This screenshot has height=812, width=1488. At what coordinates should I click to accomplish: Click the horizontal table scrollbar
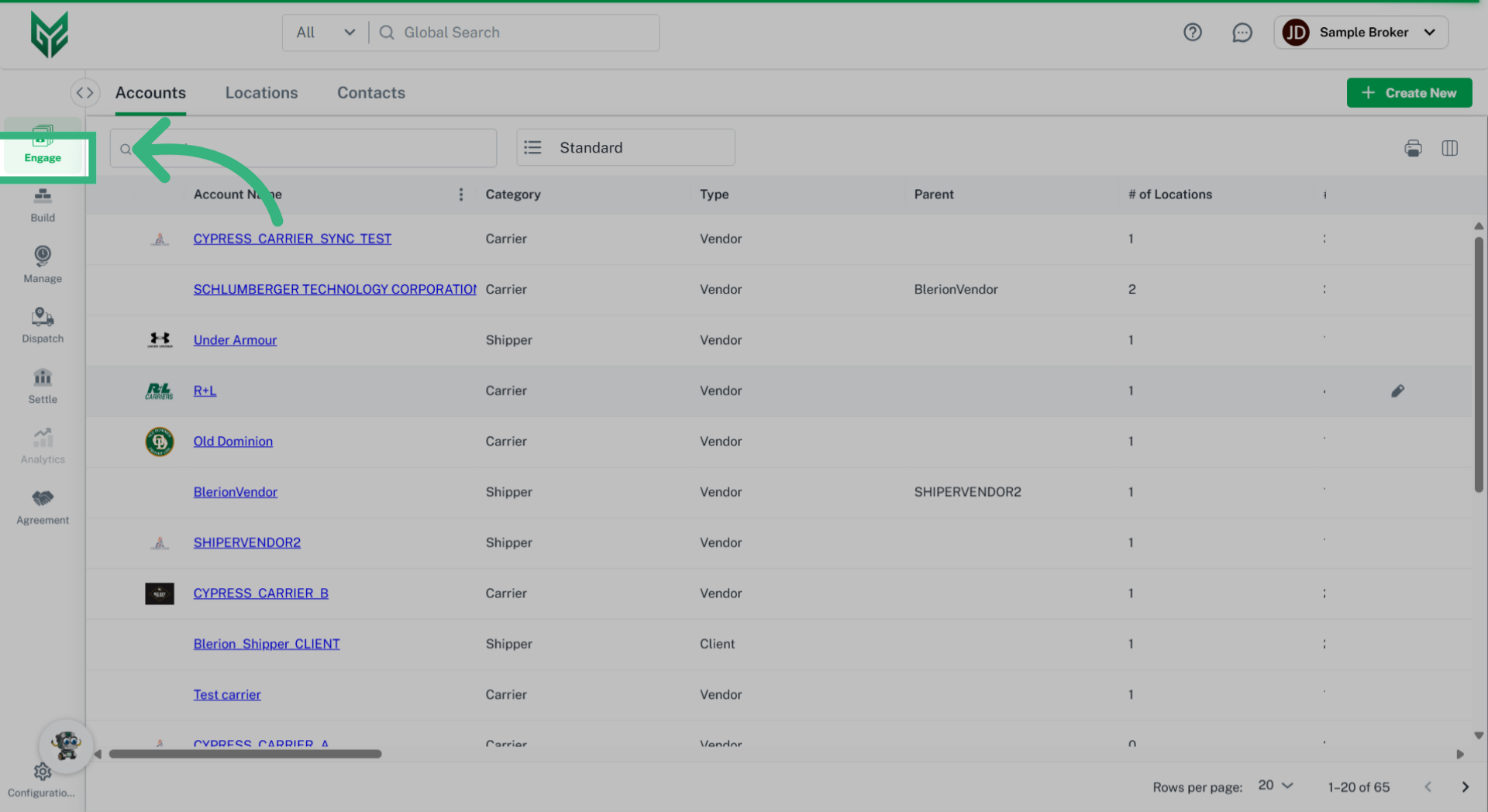click(245, 754)
